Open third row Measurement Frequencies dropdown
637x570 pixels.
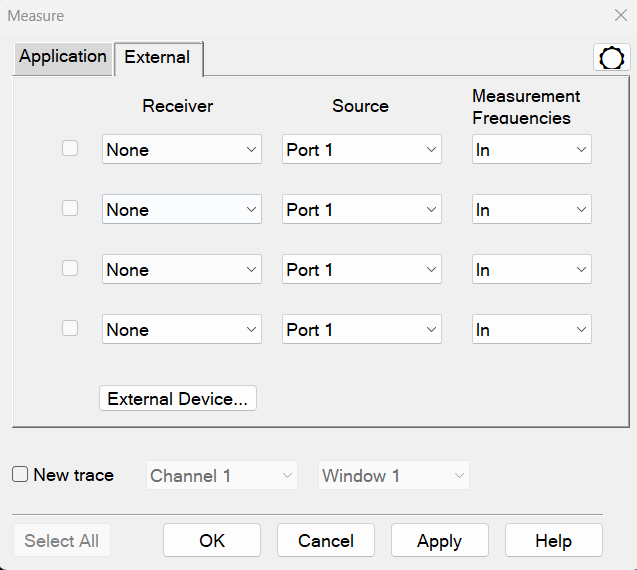pos(531,269)
